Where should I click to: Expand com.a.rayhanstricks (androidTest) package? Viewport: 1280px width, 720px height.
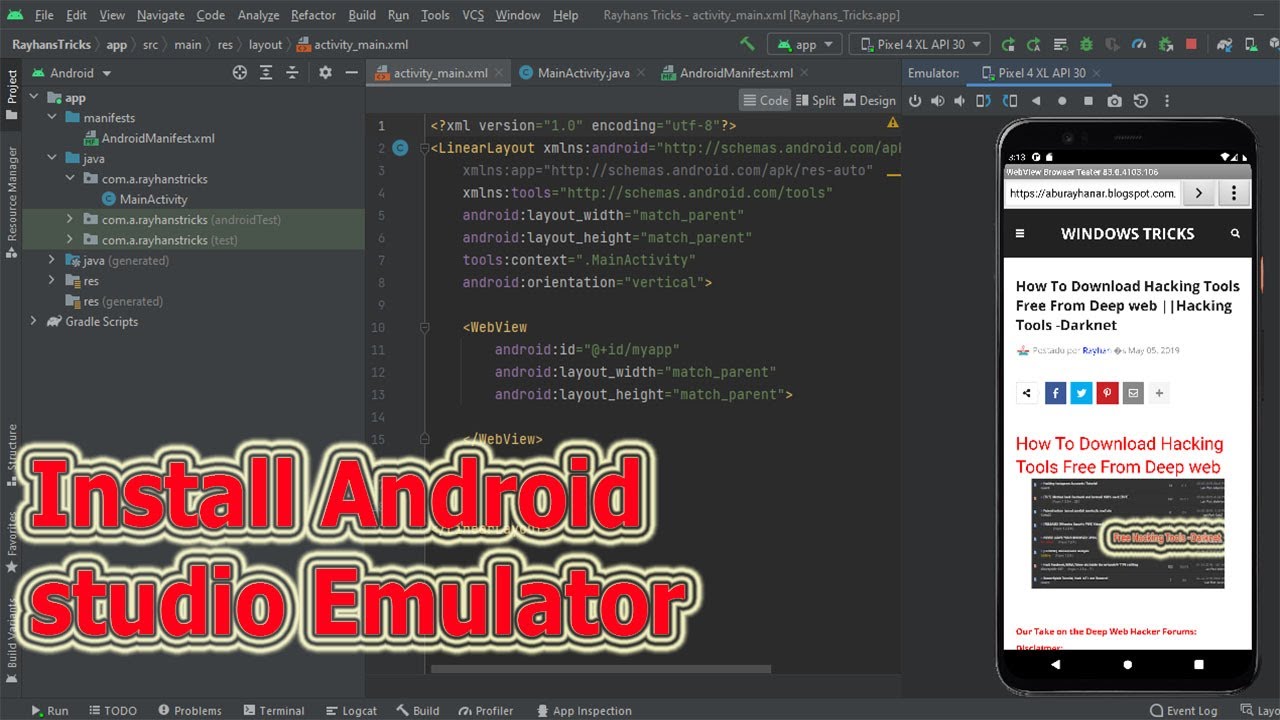point(70,220)
